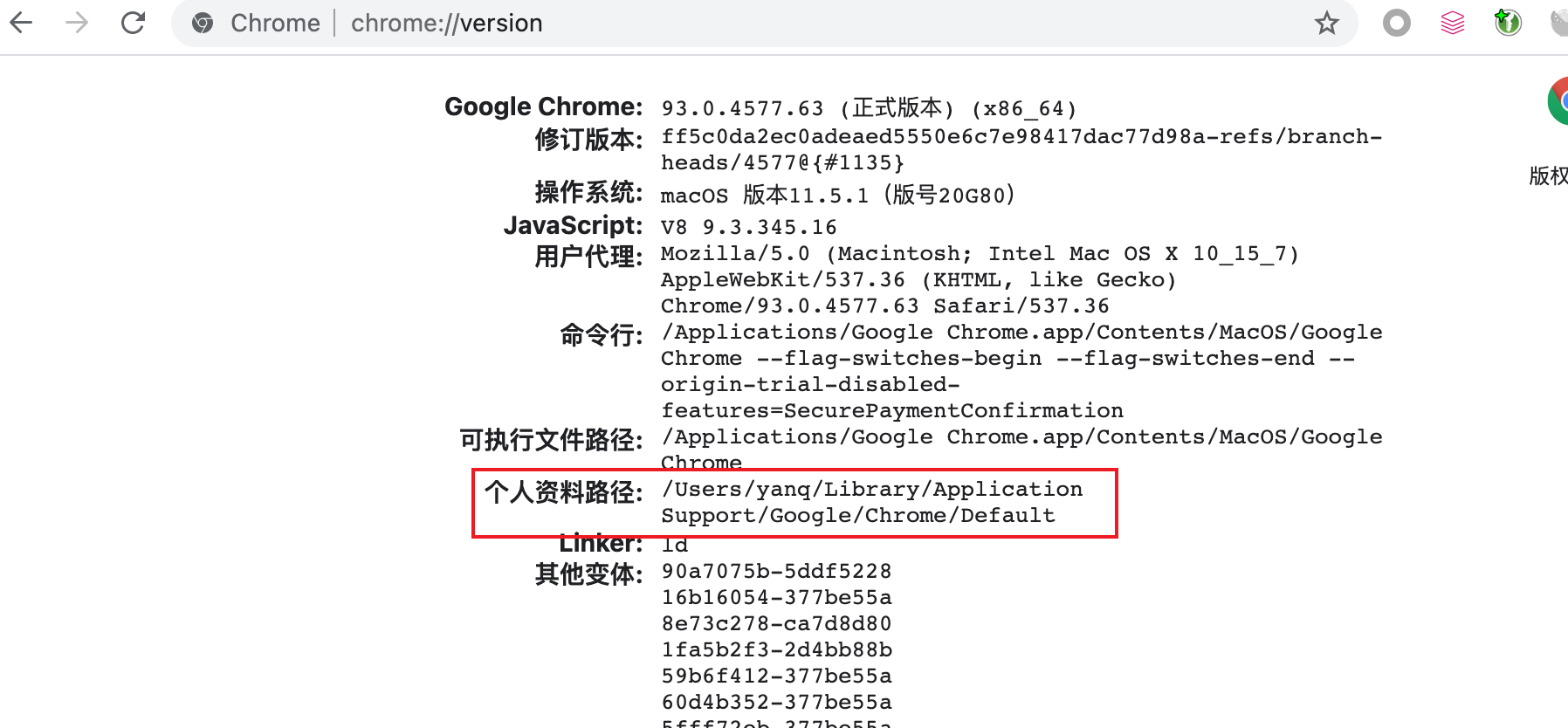Click the 命令行 command line label
1568x728 pixels.
601,335
